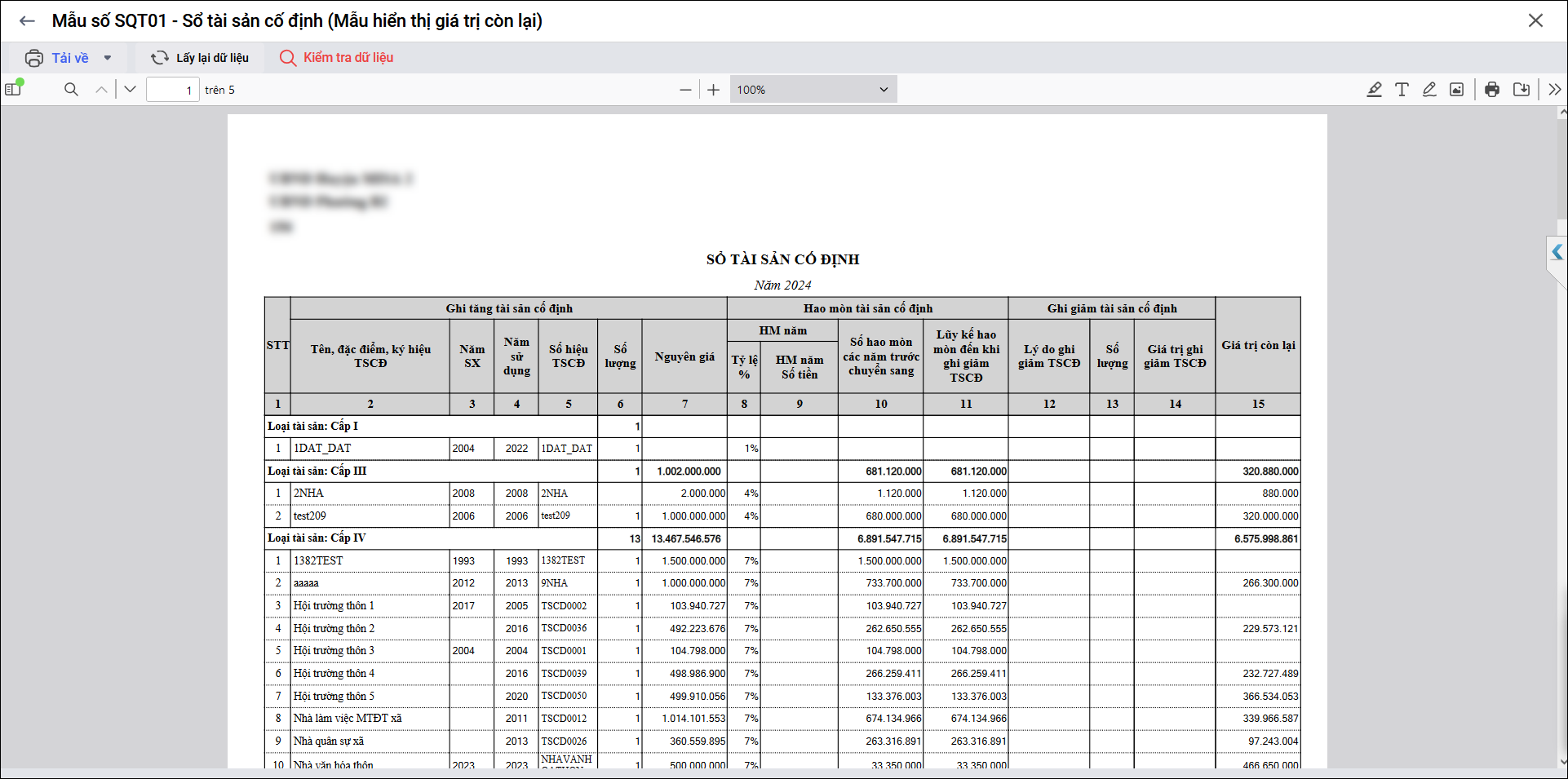
Task: Go to previous page arrow
Action: tap(101, 90)
